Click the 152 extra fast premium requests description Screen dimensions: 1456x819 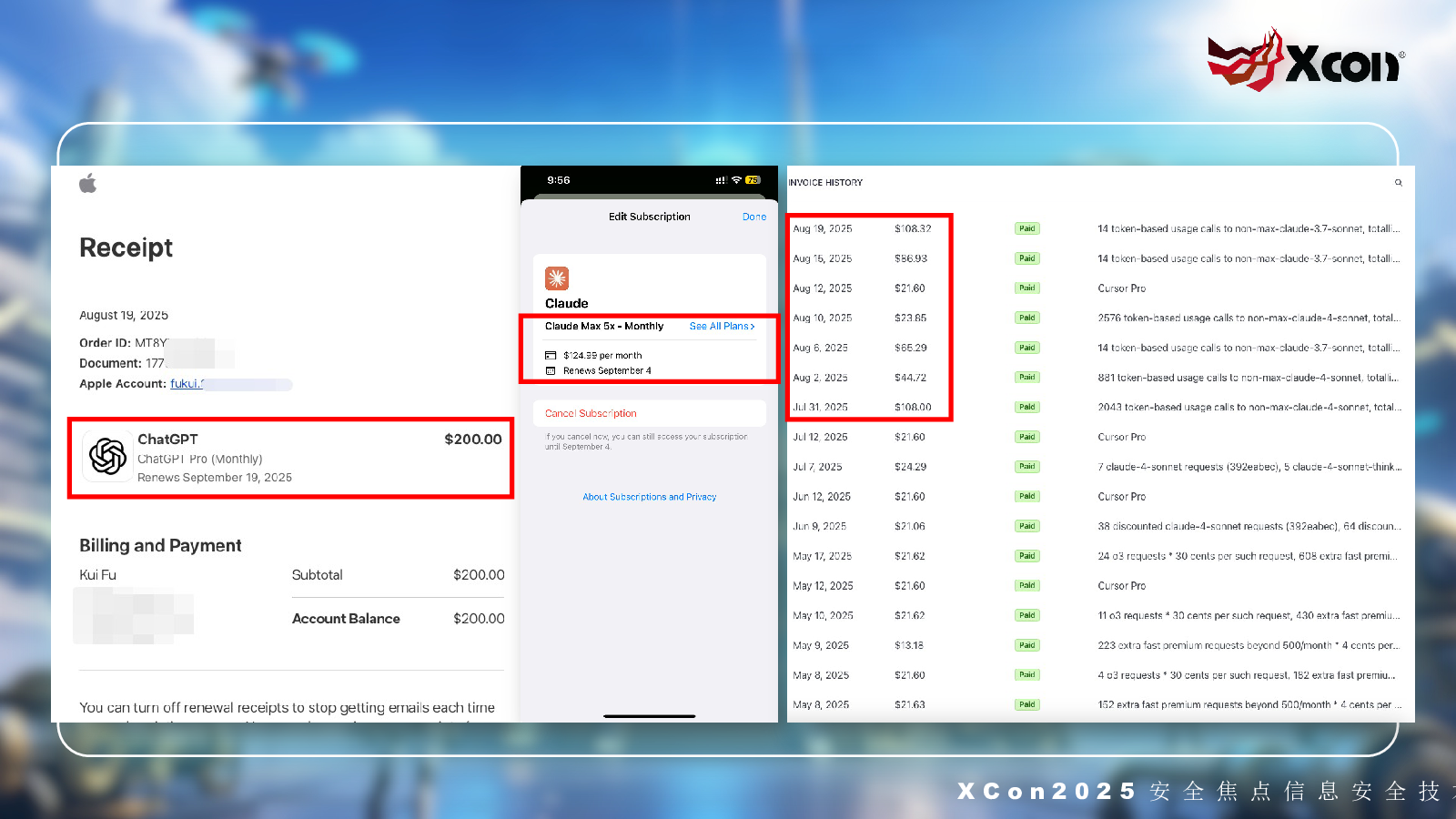(x=1249, y=705)
